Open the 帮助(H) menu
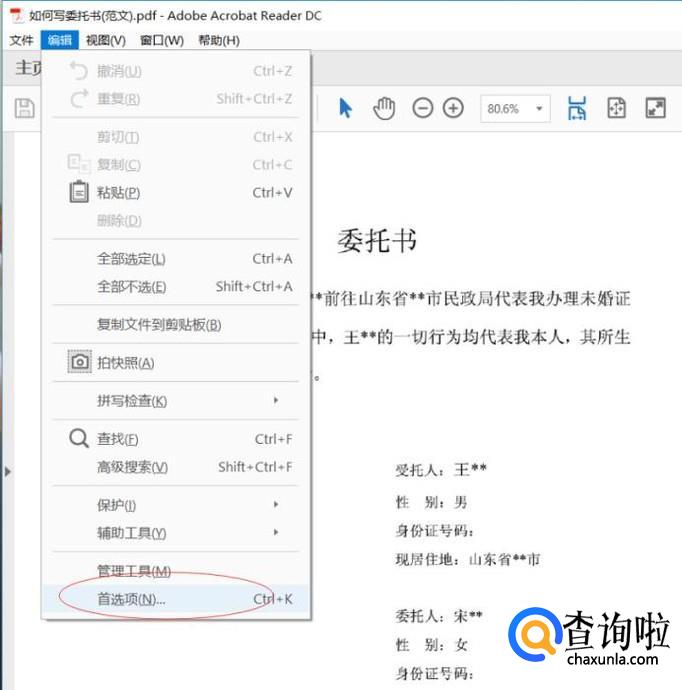 [x=219, y=40]
